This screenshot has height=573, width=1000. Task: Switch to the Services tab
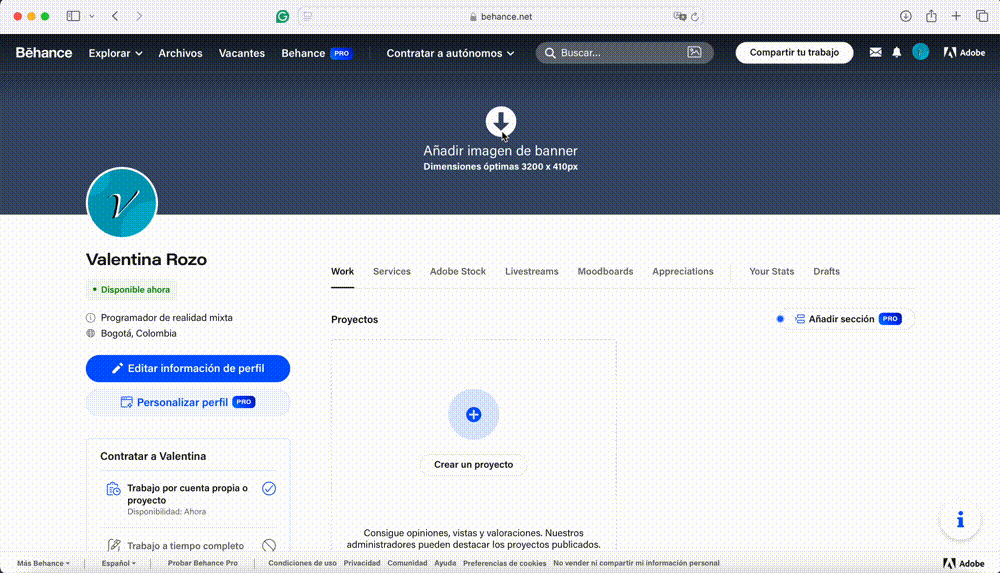pyautogui.click(x=392, y=271)
